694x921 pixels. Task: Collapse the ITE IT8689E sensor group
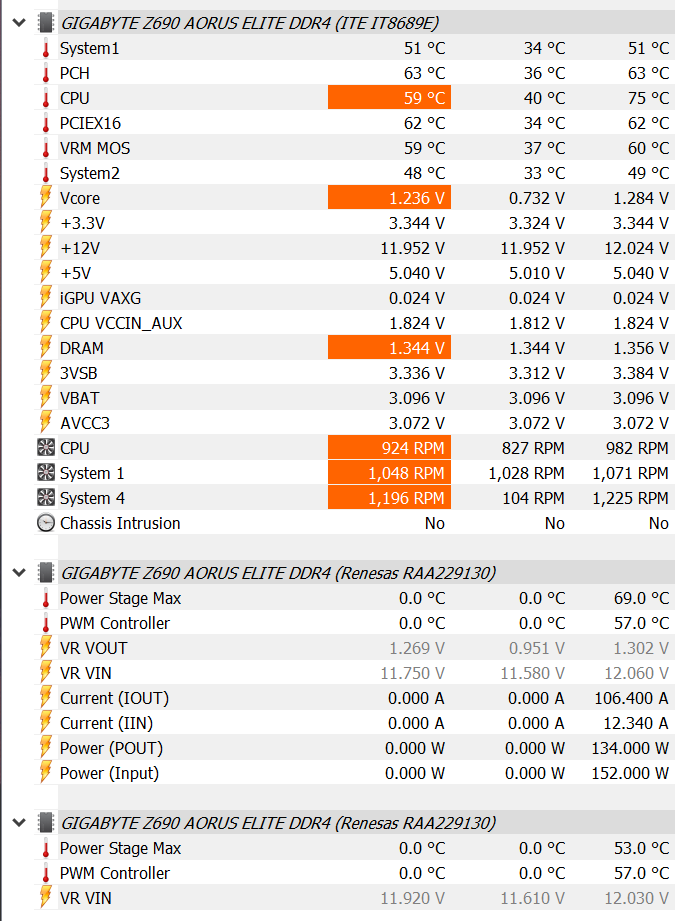pyautogui.click(x=19, y=22)
